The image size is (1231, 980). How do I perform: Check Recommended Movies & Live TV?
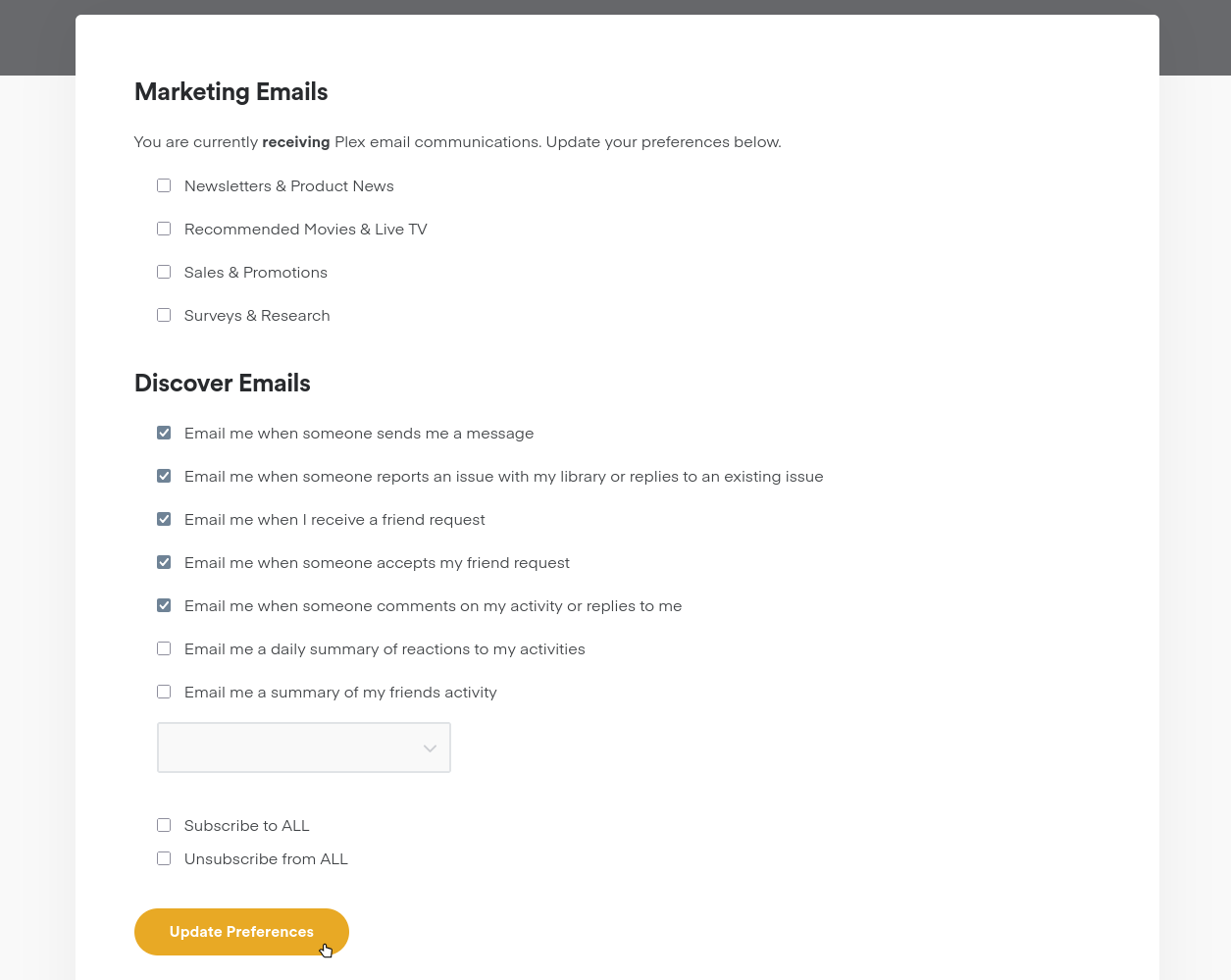pyautogui.click(x=164, y=229)
